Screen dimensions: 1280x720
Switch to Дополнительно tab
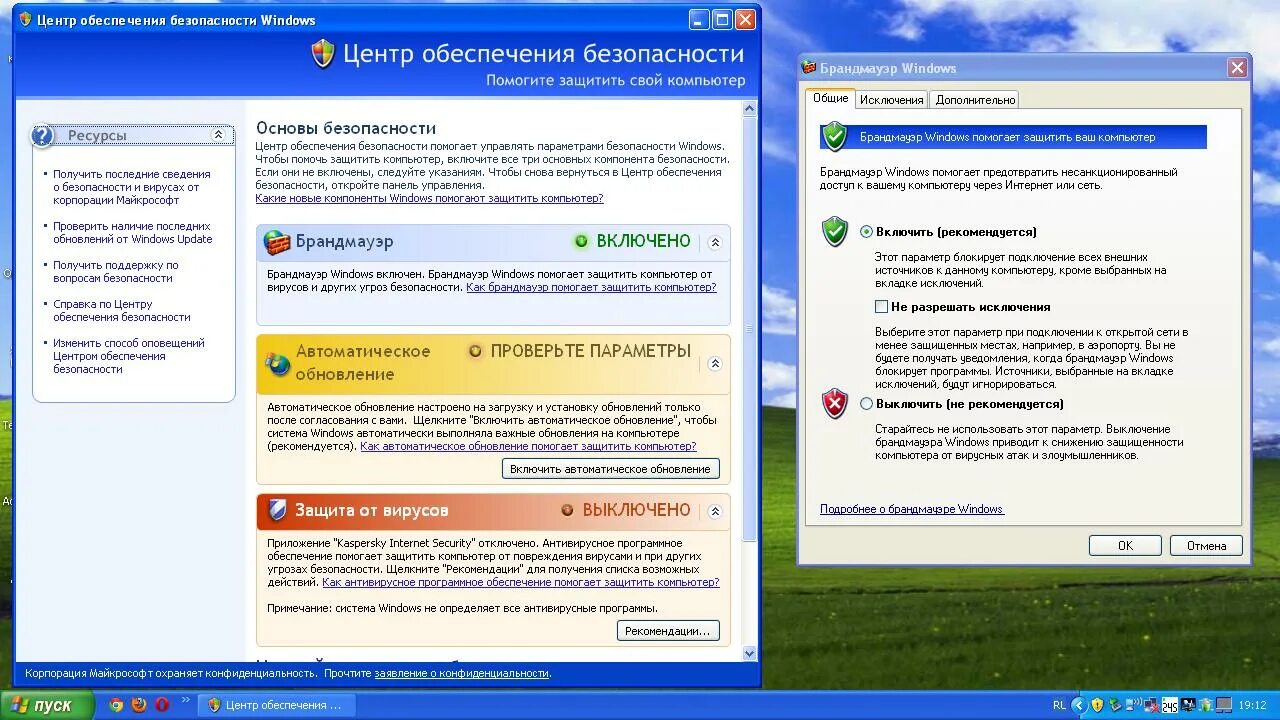(x=975, y=100)
